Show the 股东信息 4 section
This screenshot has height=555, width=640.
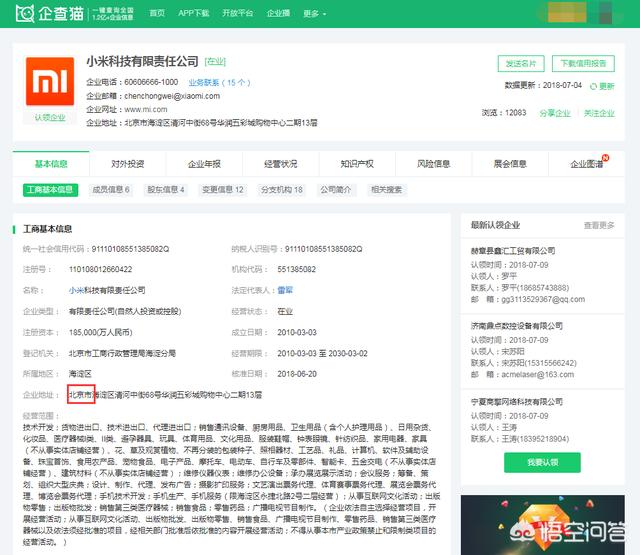(x=166, y=190)
